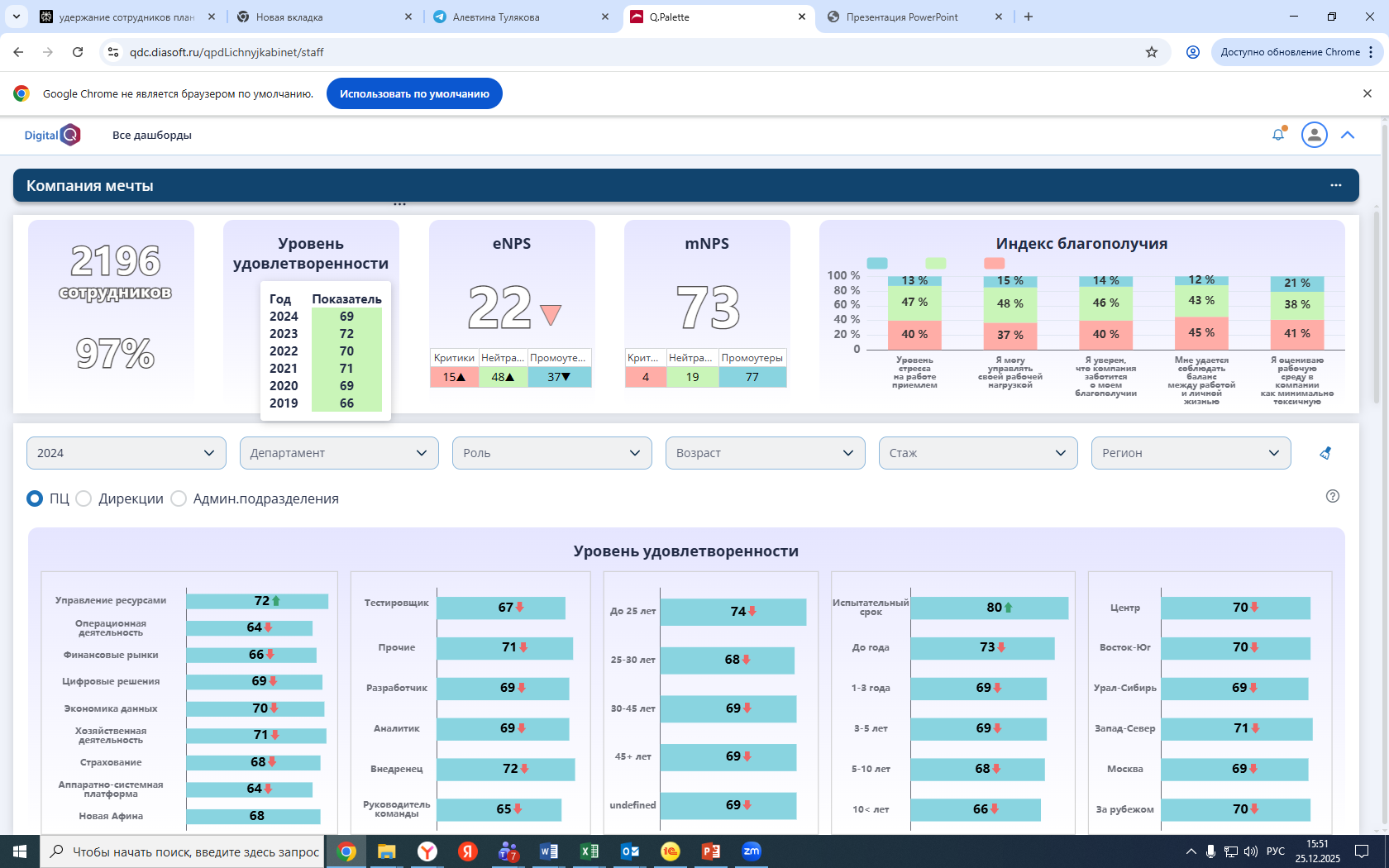This screenshot has height=868, width=1389.
Task: Open Excel from the taskbar
Action: click(589, 851)
